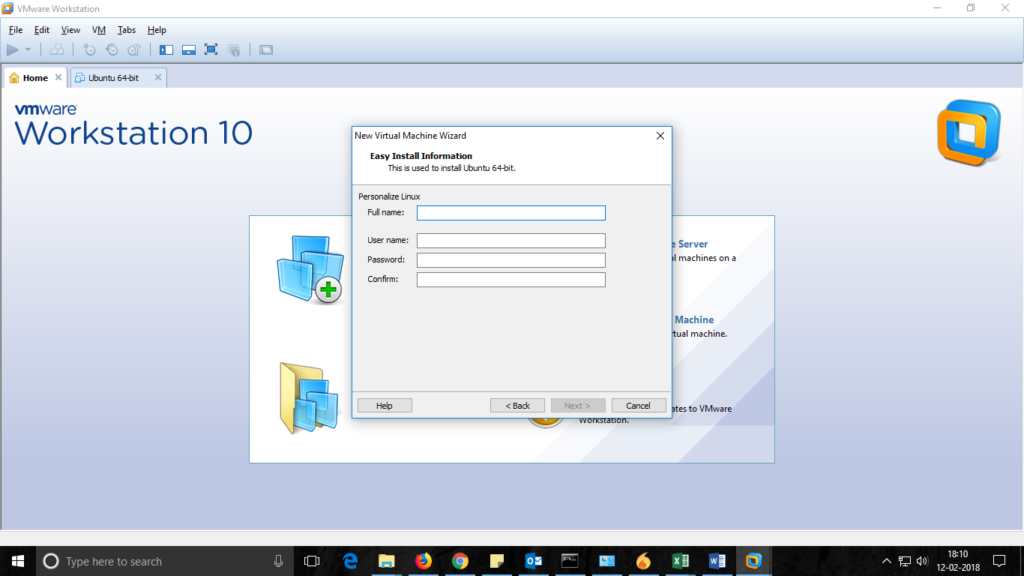Viewport: 1024px width, 576px height.
Task: Open the Tabs menu
Action: point(126,30)
